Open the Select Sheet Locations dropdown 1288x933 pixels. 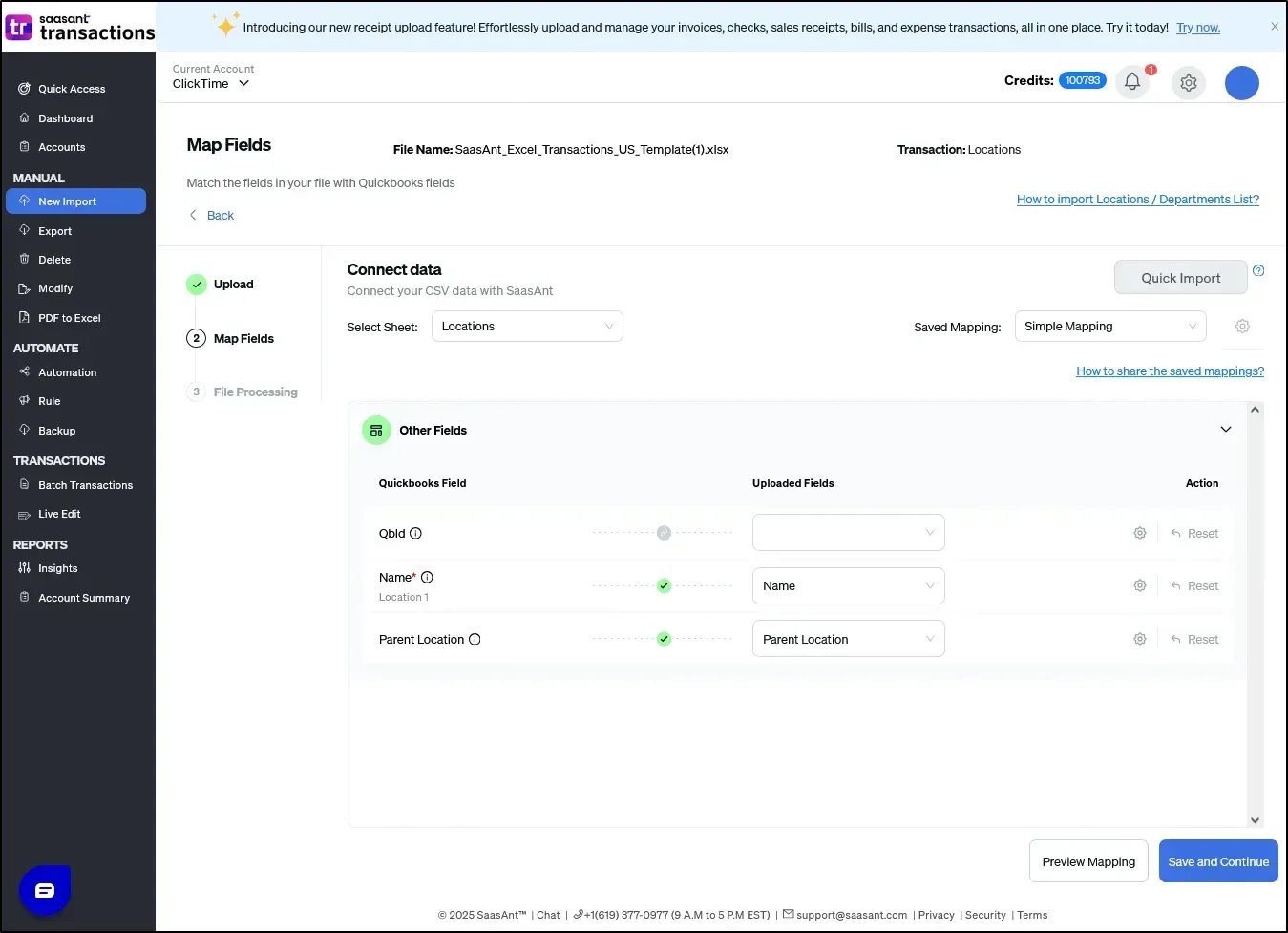pos(527,327)
